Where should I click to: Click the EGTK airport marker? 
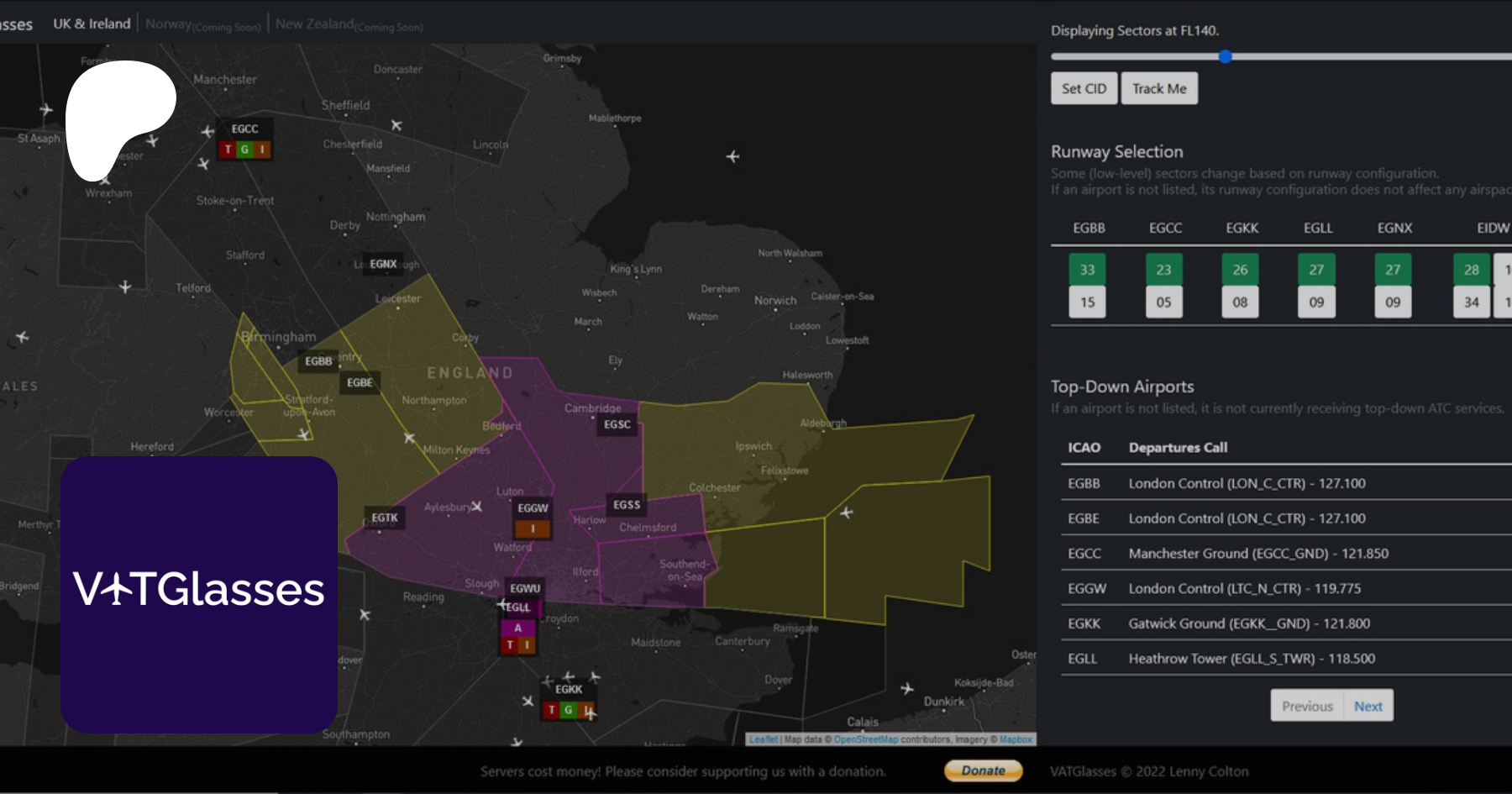point(385,518)
